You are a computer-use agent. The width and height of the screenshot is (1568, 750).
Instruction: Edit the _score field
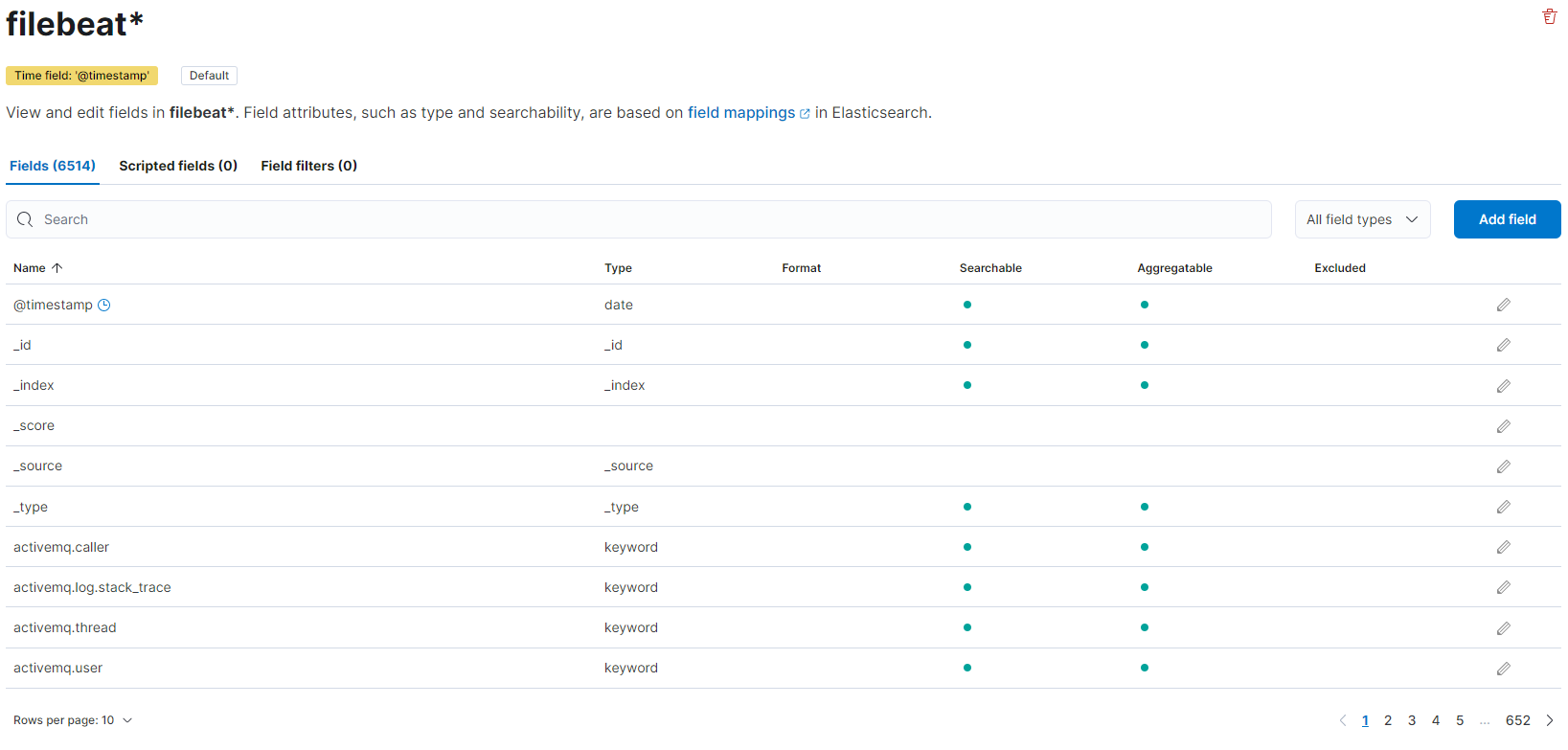(1504, 426)
